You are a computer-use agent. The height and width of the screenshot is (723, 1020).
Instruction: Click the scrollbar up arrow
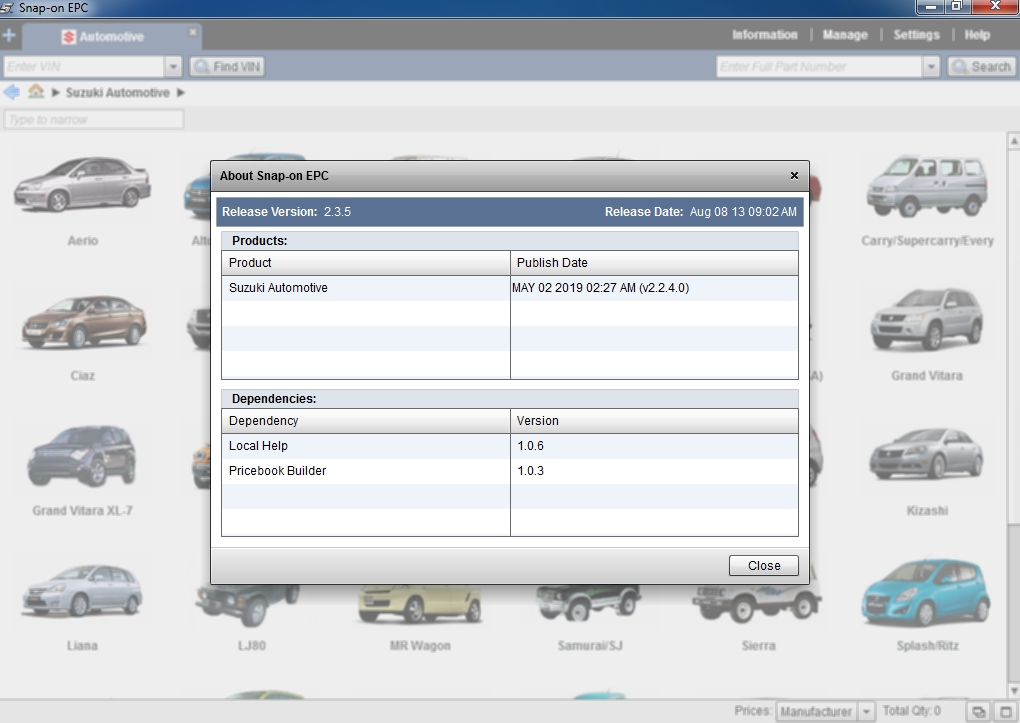click(x=1013, y=141)
